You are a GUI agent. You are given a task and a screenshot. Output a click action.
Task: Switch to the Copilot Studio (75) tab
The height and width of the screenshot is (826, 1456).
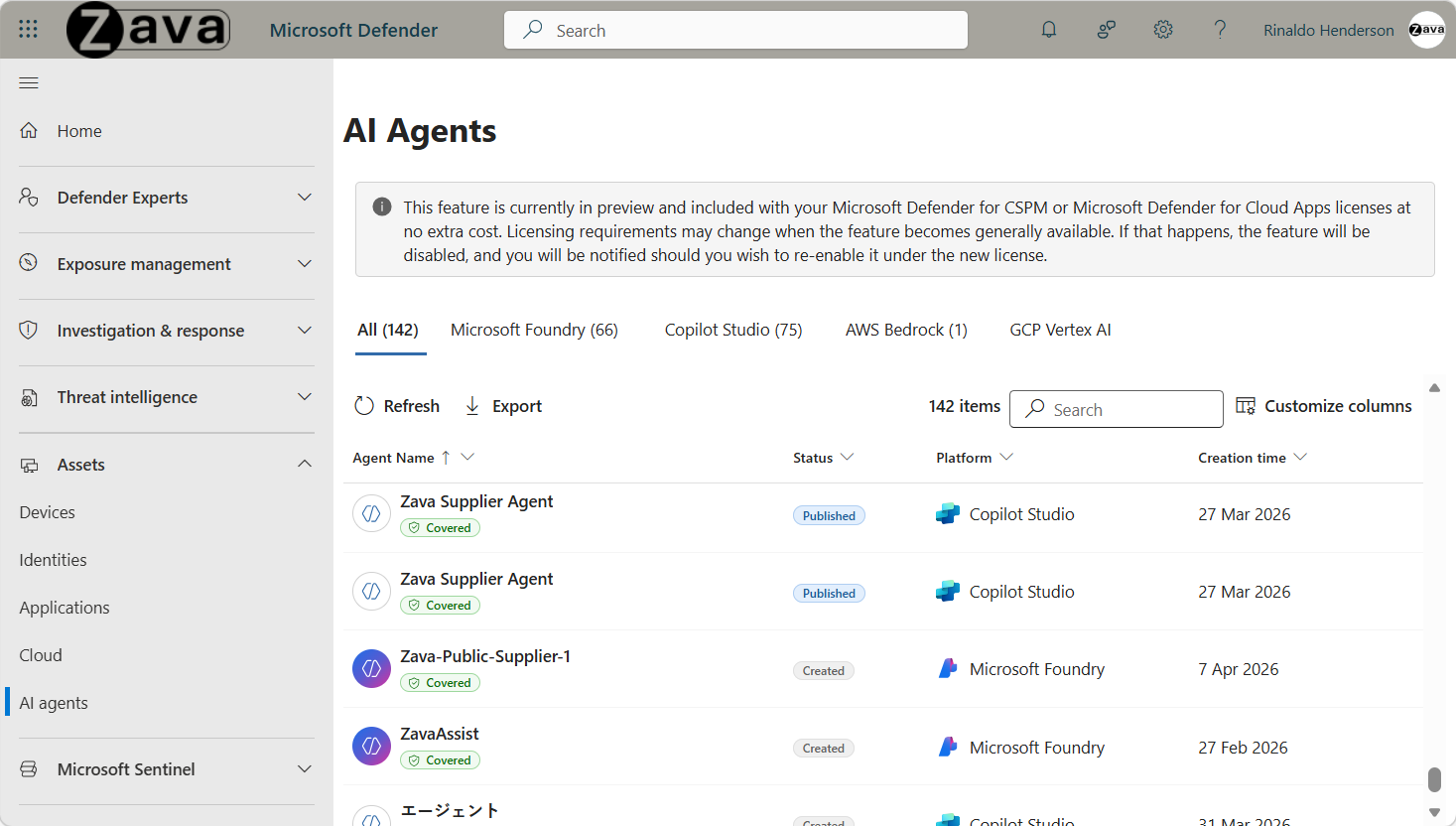(733, 330)
